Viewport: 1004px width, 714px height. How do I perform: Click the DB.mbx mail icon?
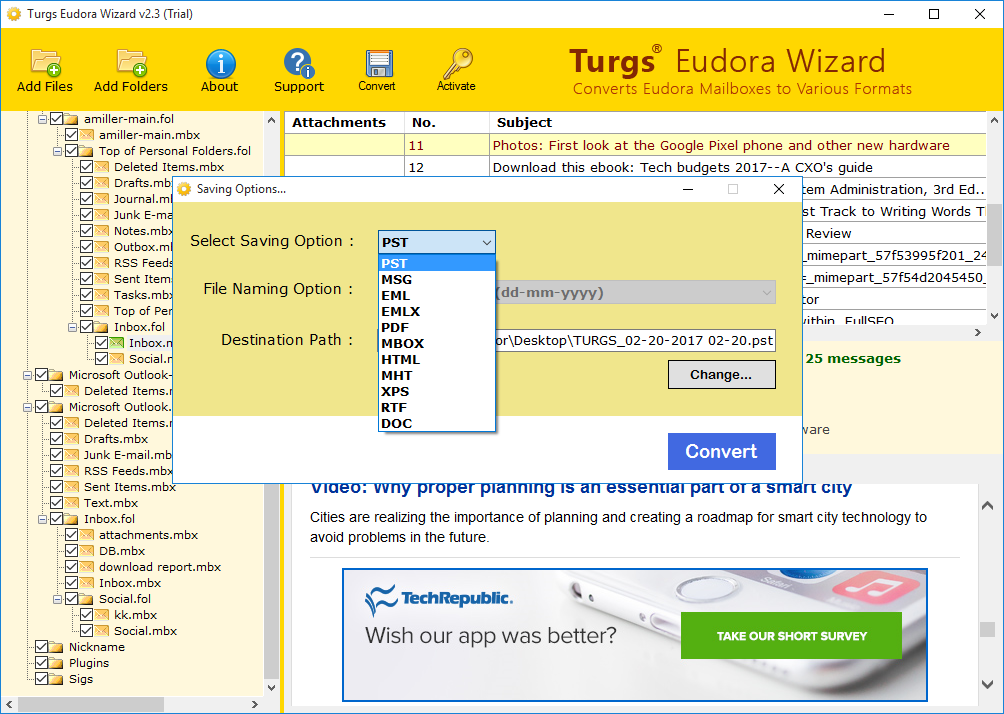tap(86, 551)
